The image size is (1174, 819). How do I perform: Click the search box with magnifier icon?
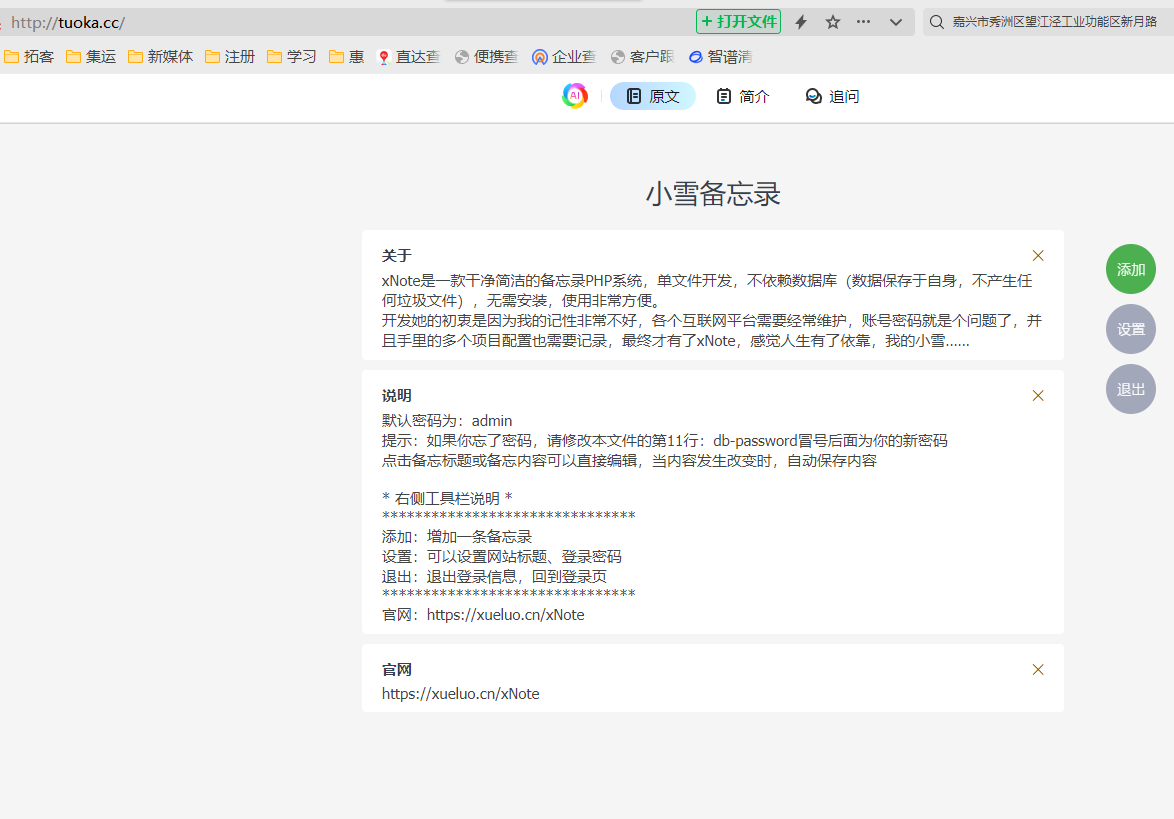coord(1045,22)
